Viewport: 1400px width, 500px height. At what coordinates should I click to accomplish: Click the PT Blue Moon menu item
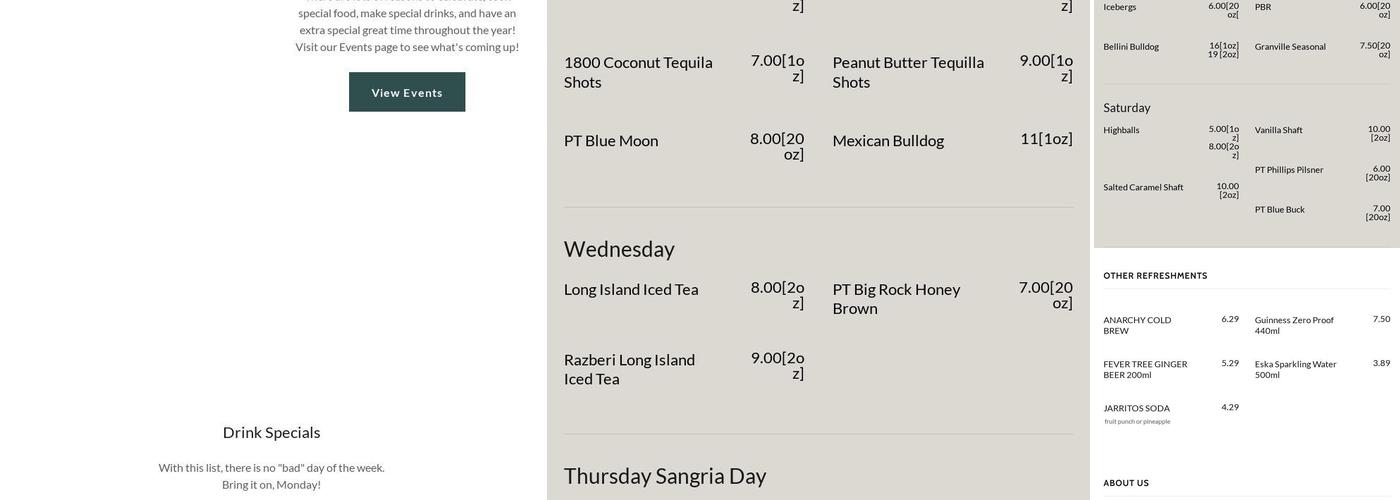click(x=611, y=141)
